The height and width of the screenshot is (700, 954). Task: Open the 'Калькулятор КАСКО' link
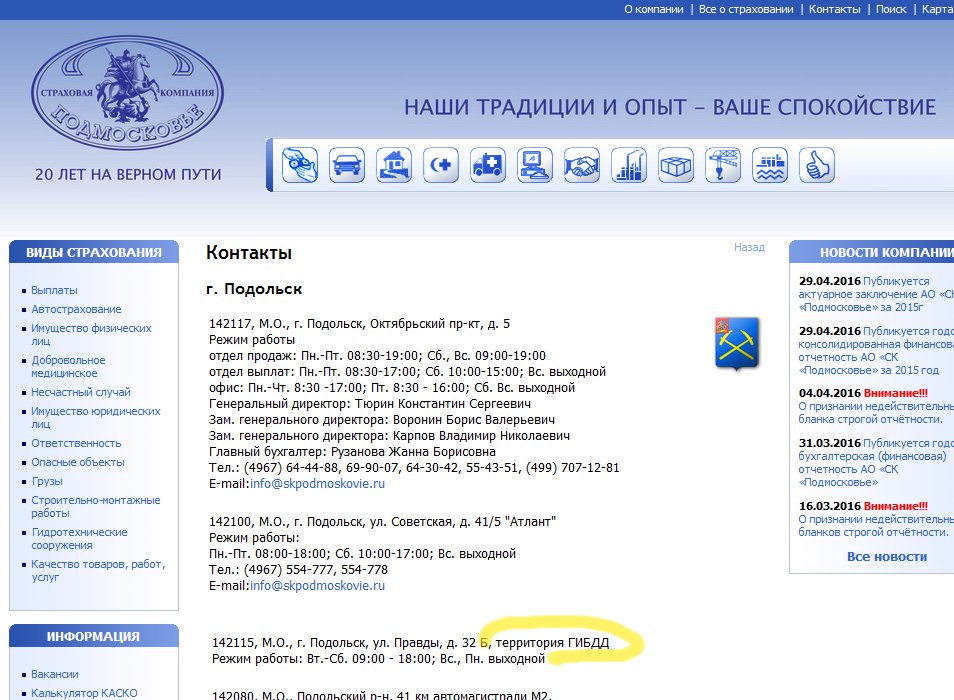click(x=84, y=693)
